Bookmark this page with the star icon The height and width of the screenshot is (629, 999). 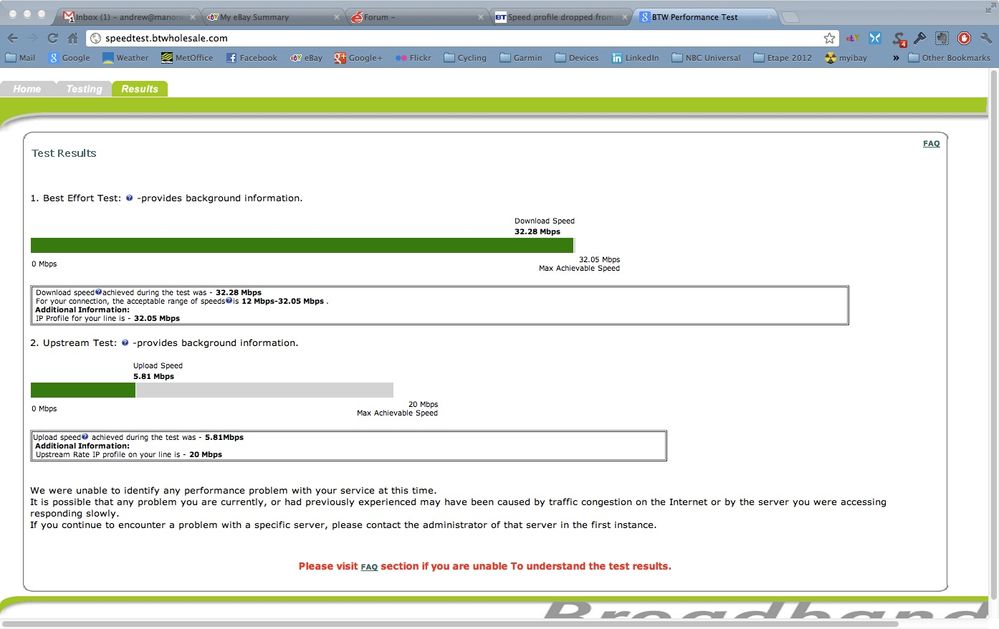(829, 38)
